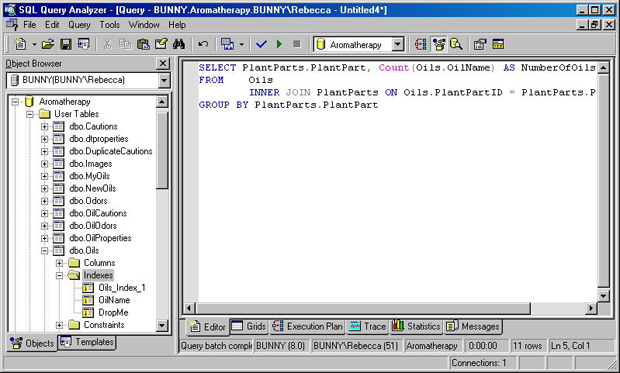Open the Tools menu
The height and width of the screenshot is (373, 620).
[109, 25]
